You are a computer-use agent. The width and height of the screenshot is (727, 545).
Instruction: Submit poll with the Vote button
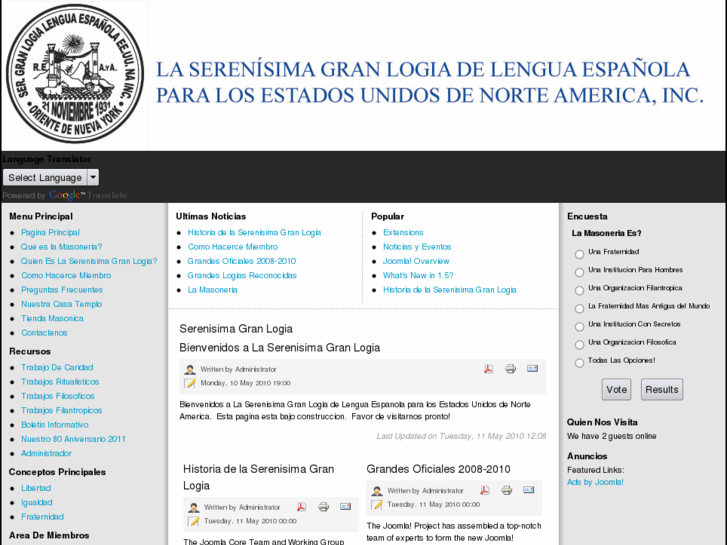[616, 390]
